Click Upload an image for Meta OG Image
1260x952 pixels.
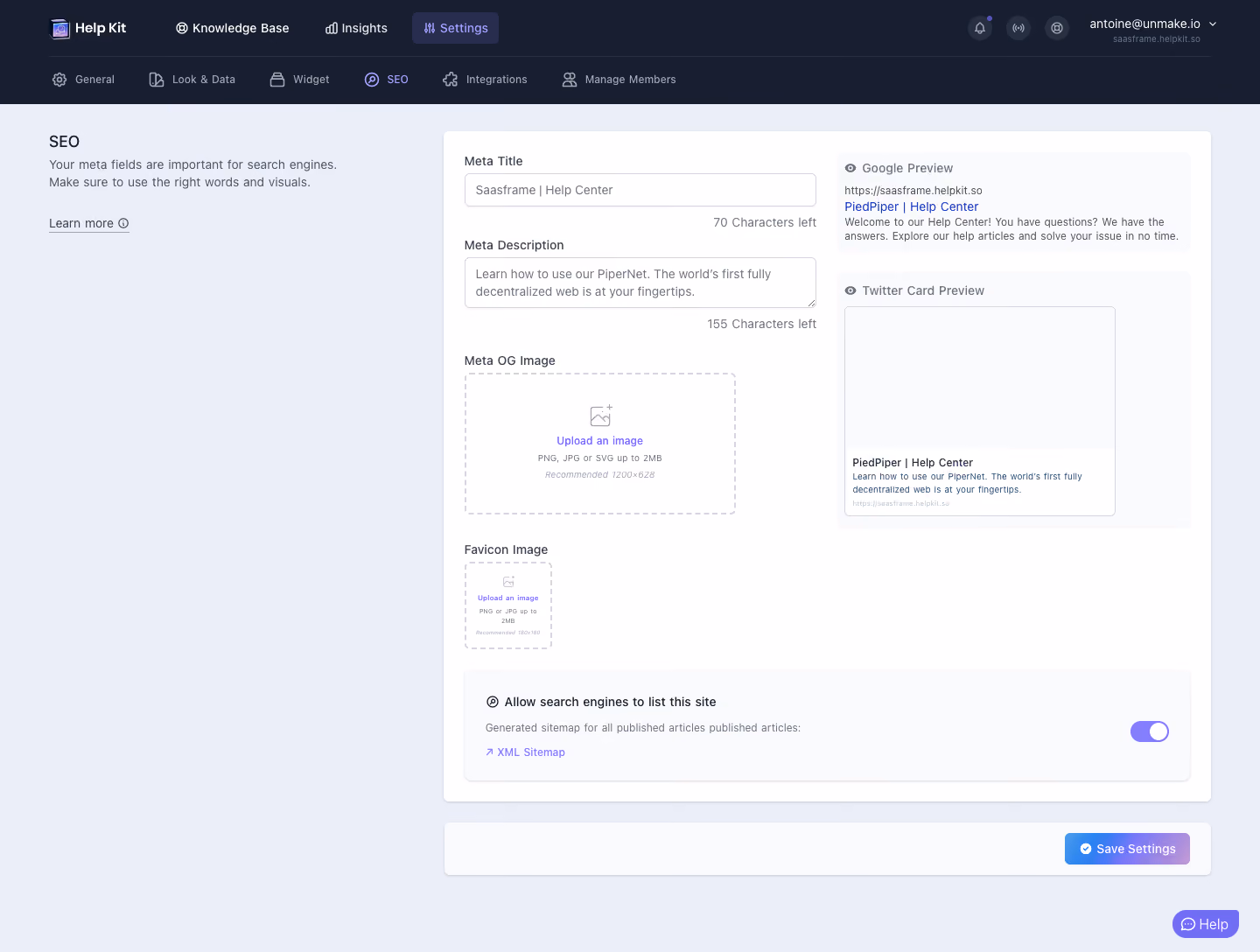coord(600,441)
